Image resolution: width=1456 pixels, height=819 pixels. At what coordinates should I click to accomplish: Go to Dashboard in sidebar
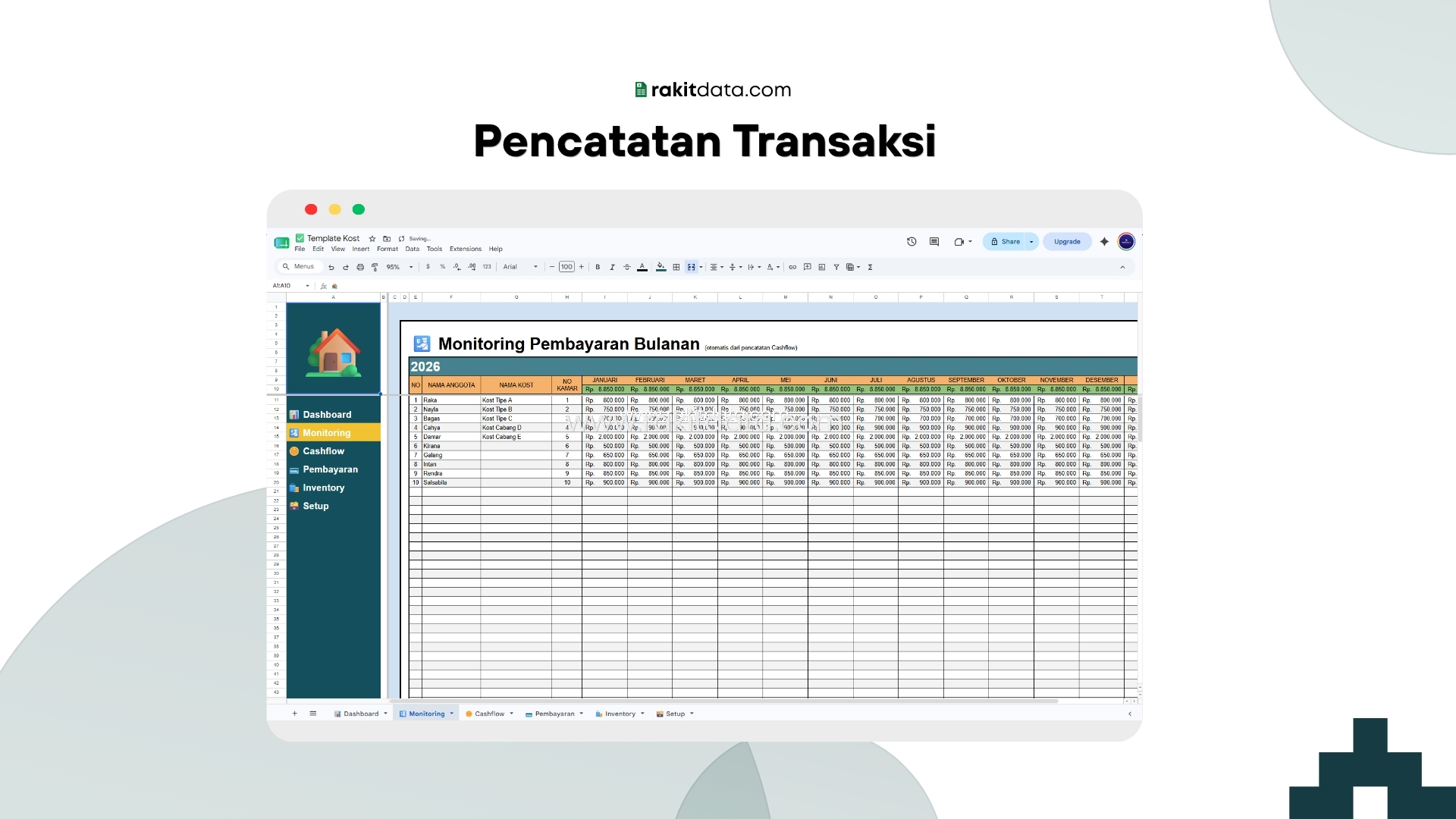327,415
